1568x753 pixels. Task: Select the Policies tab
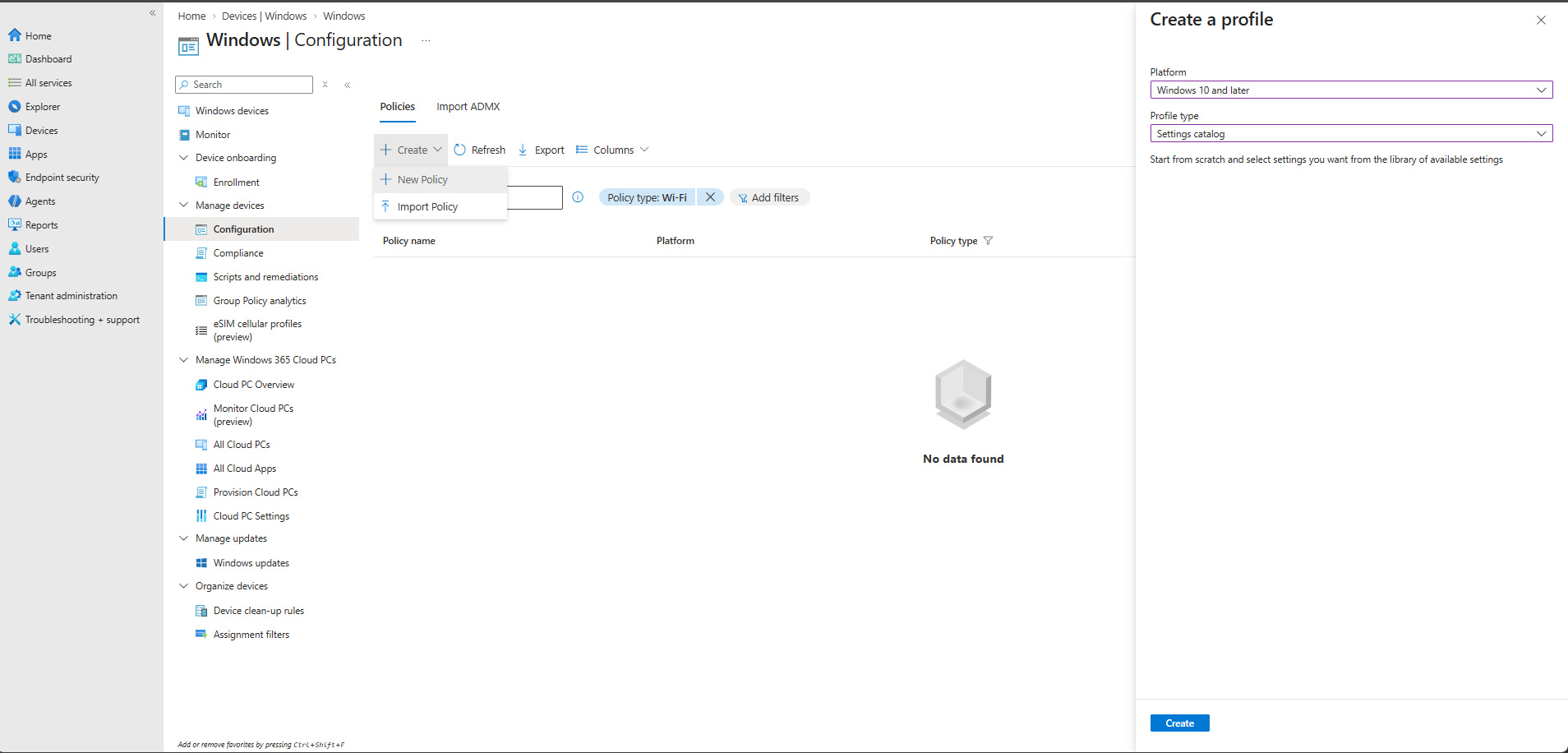tap(397, 107)
